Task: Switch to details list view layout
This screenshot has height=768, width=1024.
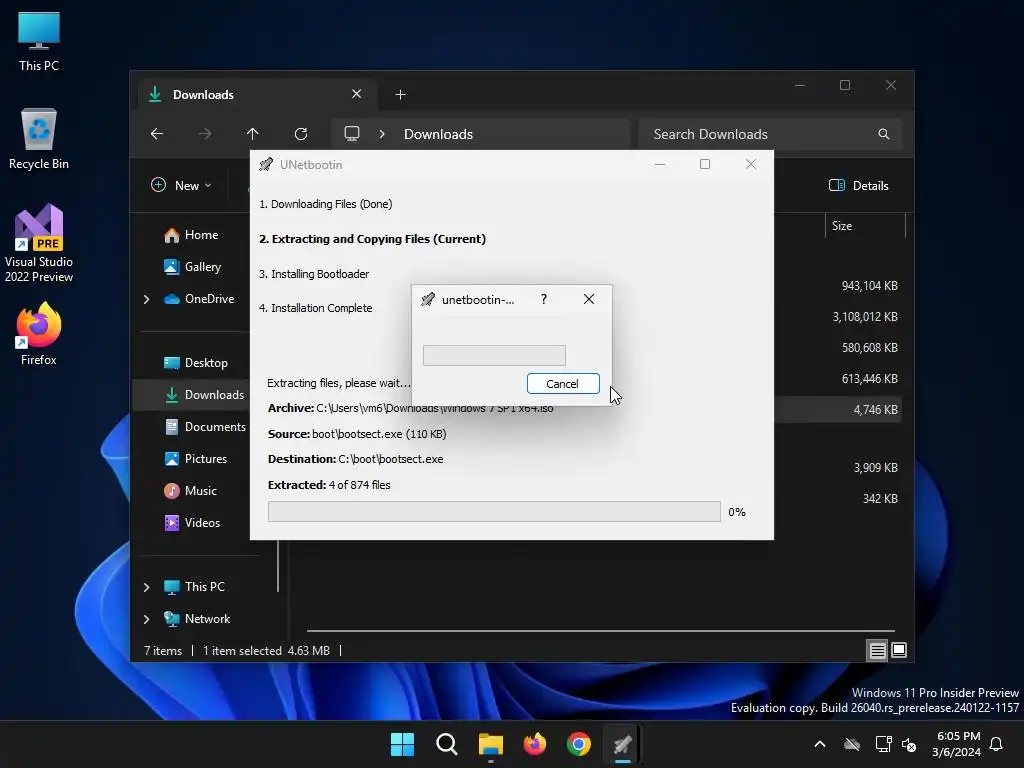Action: 877,650
